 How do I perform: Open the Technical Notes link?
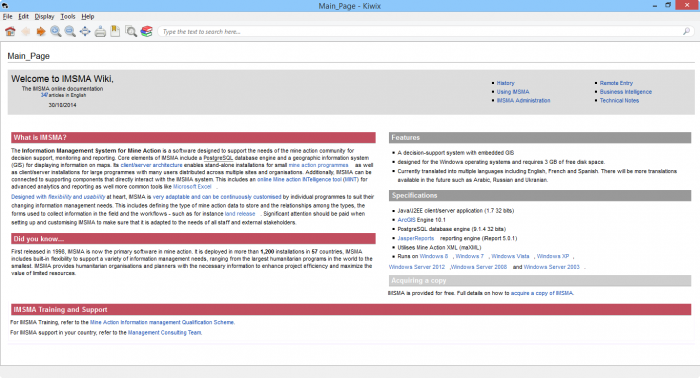pyautogui.click(x=619, y=101)
